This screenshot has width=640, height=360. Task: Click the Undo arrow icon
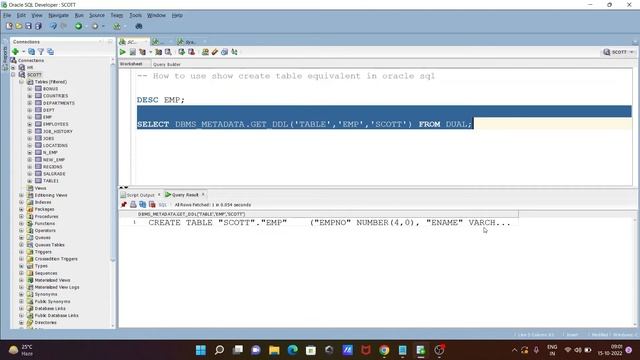[x=53, y=26]
